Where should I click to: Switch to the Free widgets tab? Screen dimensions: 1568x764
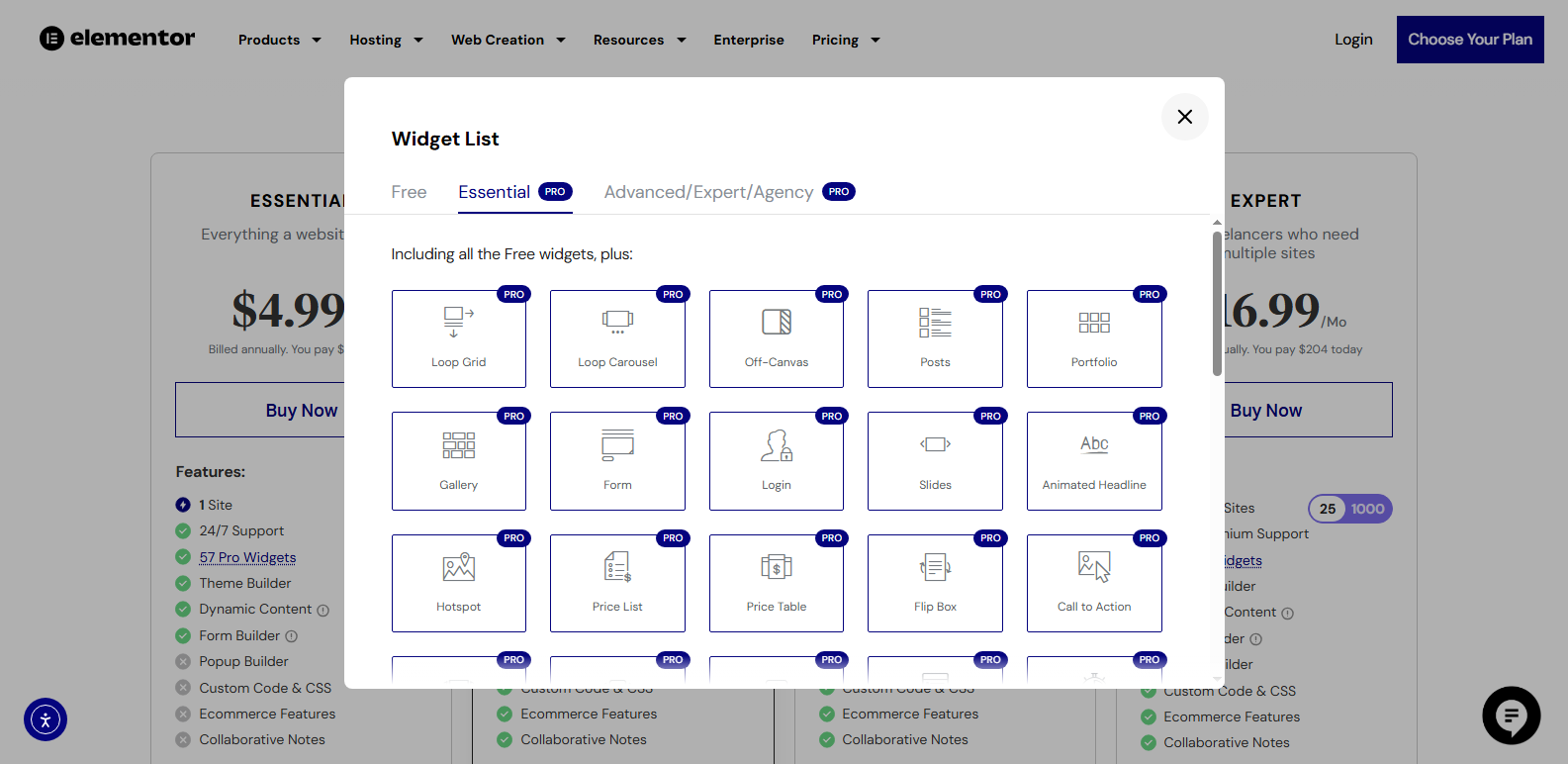(409, 192)
